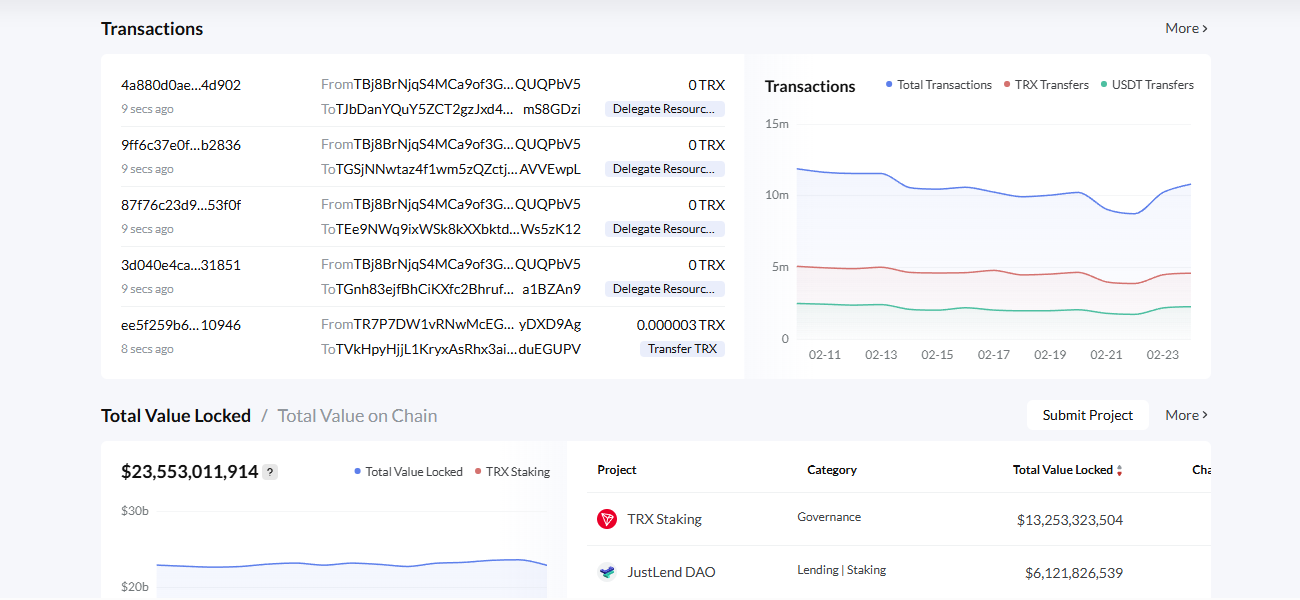
Task: Toggle TRX Staking series in TVL legend
Action: 511,472
